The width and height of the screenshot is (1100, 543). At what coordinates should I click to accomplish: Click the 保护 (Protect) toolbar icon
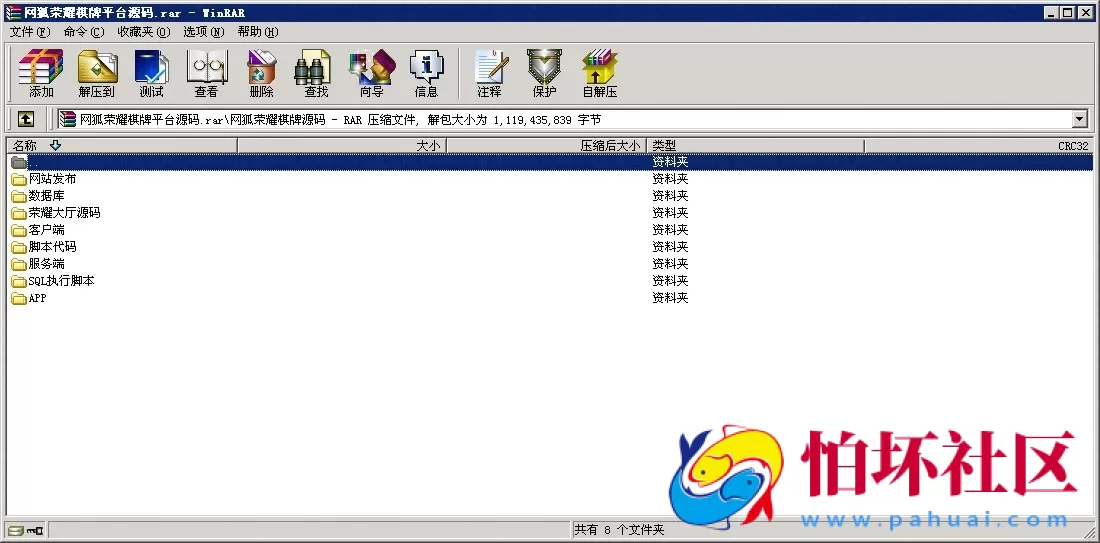[544, 72]
